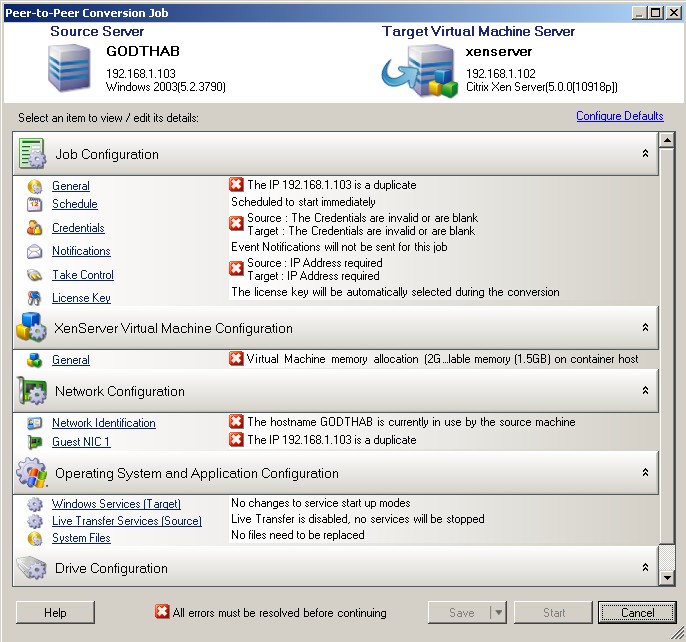Screen dimensions: 686x642
Task: Open the Configure Defaults link
Action: pos(619,116)
